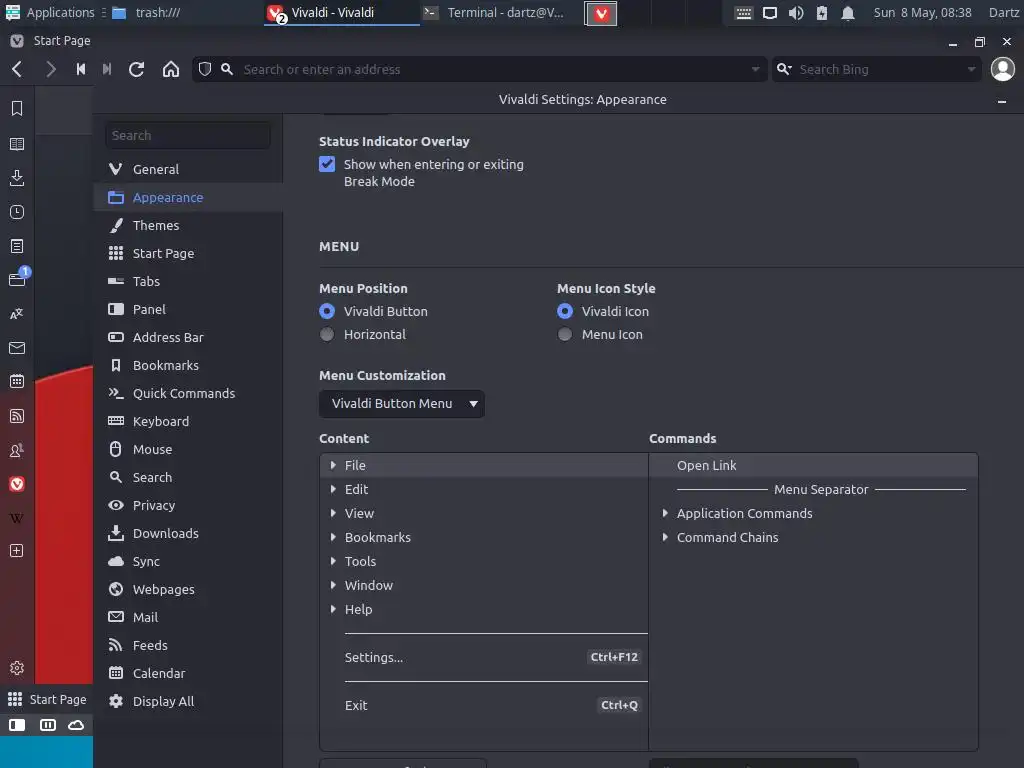
Task: Open the user profile avatar
Action: click(x=1002, y=69)
